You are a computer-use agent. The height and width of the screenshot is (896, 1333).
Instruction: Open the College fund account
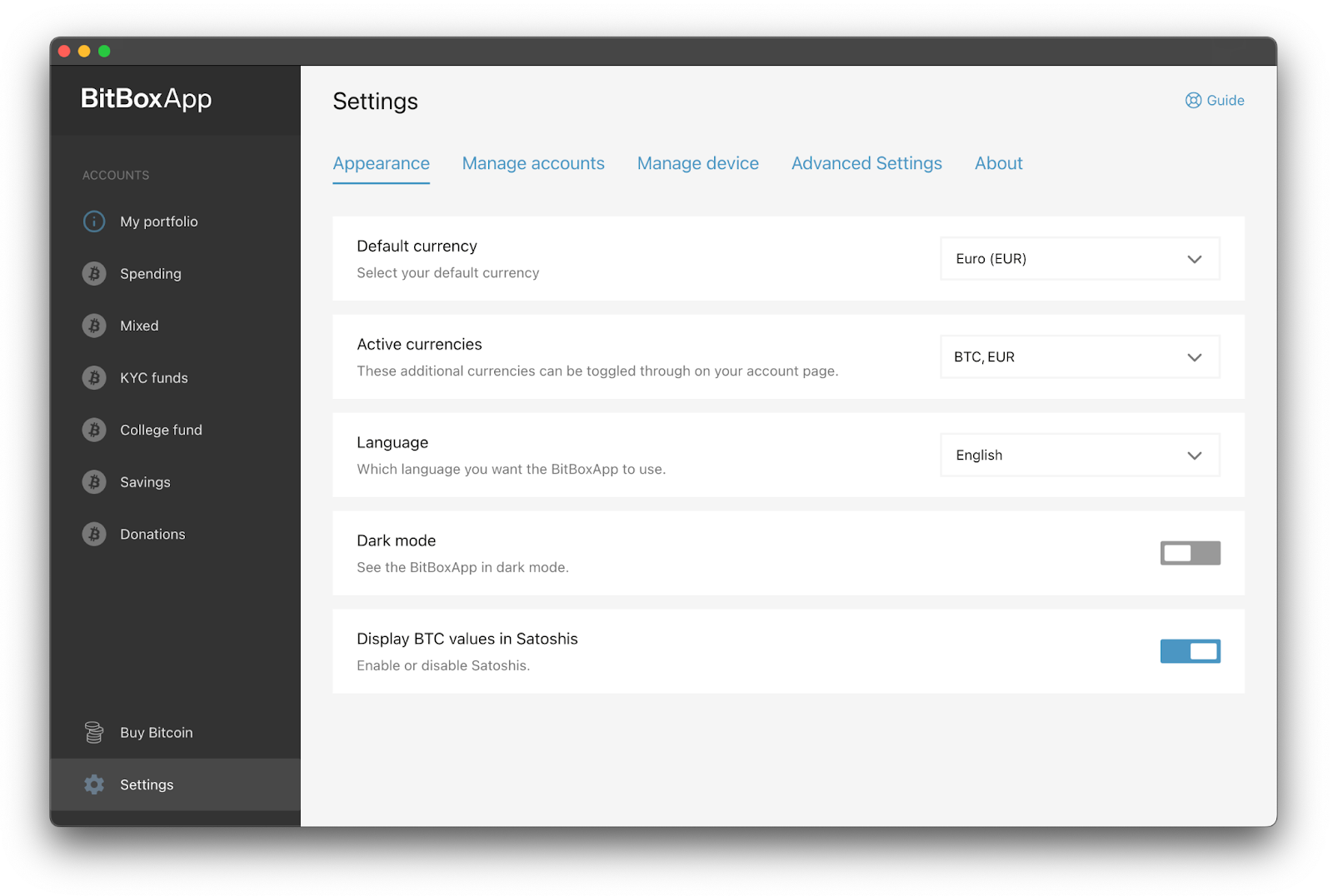[175, 430]
